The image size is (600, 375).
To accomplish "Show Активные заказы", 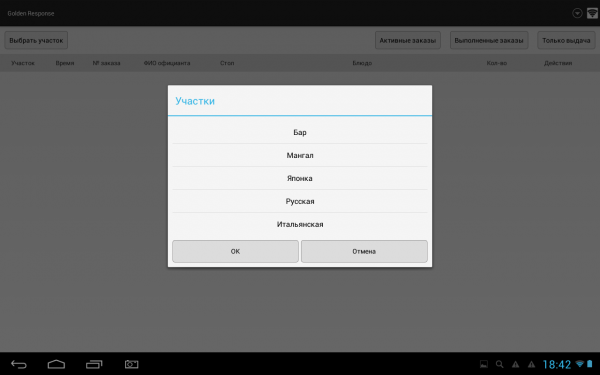I will [408, 40].
